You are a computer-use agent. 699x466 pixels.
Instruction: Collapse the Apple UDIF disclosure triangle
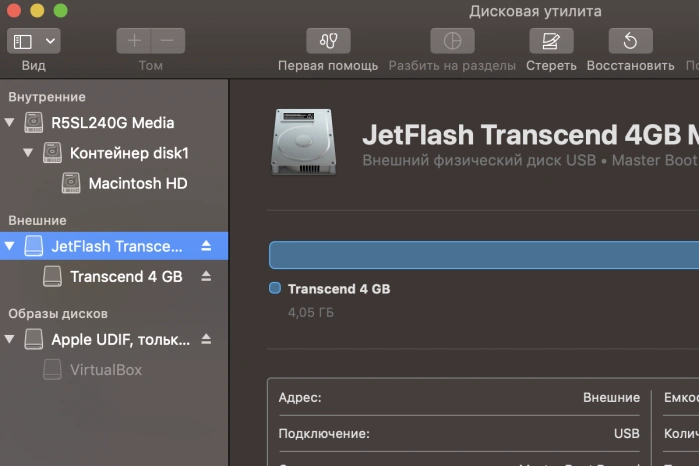coord(9,339)
